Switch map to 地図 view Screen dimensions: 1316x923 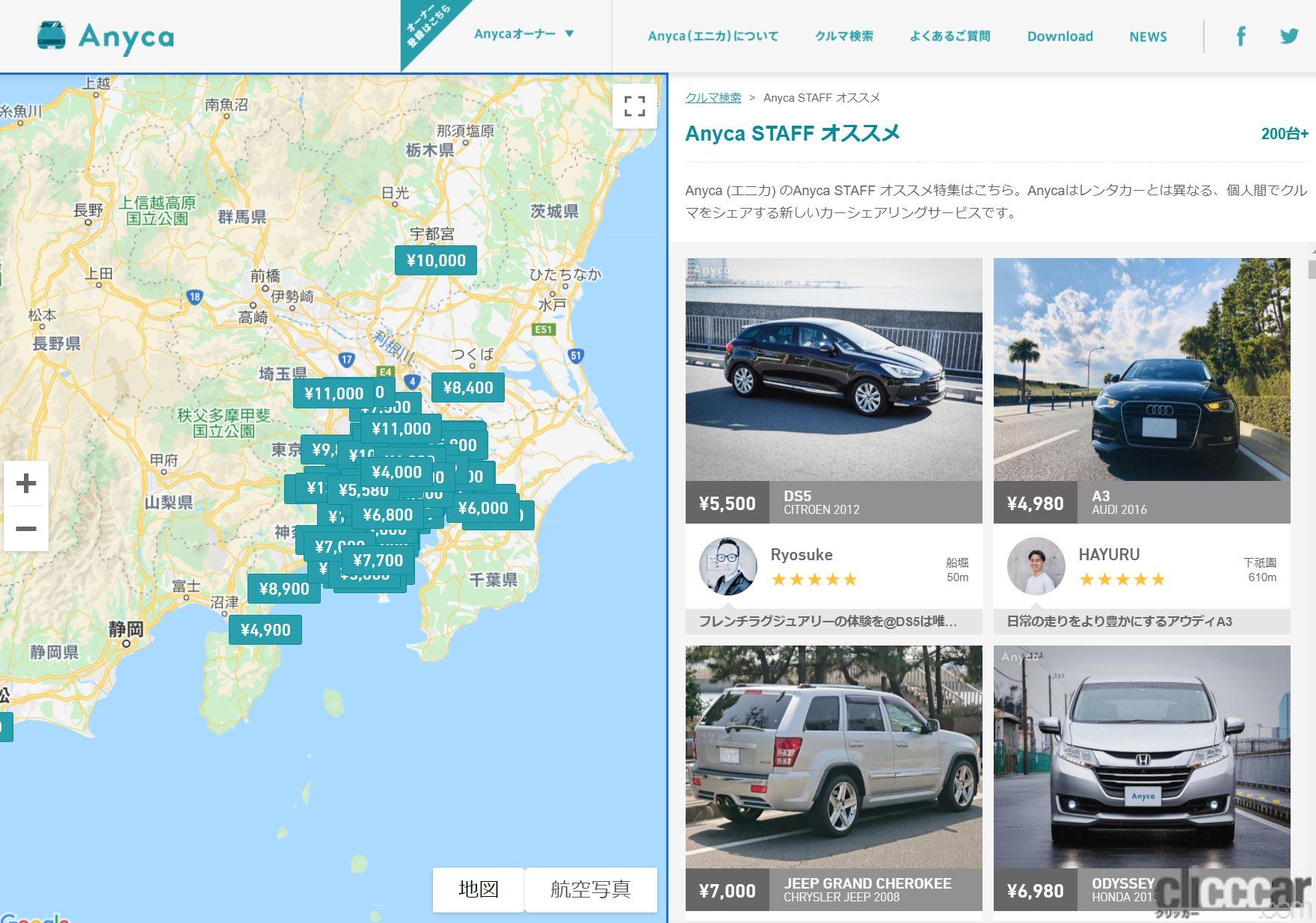479,889
